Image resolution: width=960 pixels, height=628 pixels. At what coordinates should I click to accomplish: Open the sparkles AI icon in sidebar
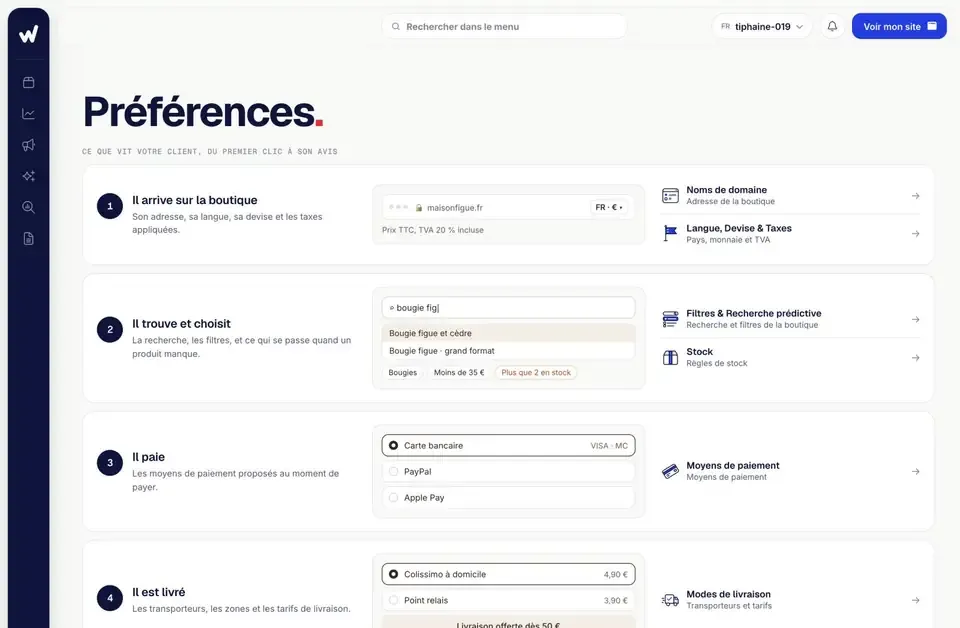pyautogui.click(x=28, y=176)
